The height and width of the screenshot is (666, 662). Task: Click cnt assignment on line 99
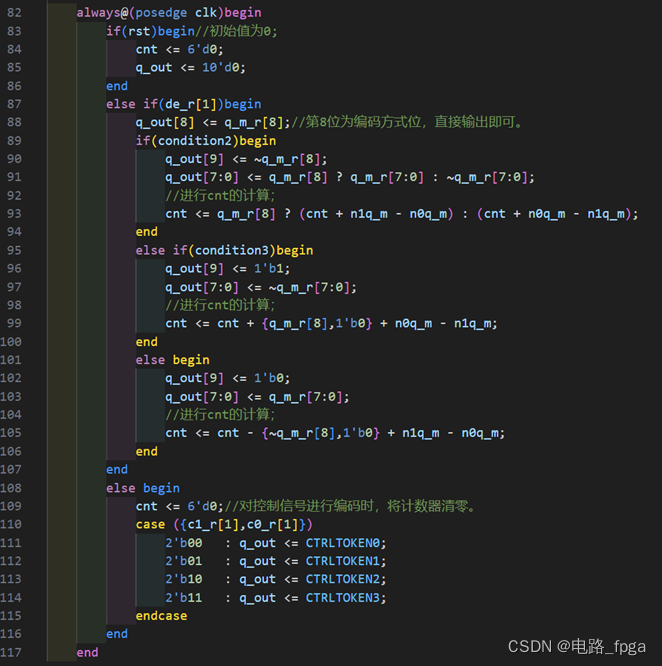coord(331,324)
